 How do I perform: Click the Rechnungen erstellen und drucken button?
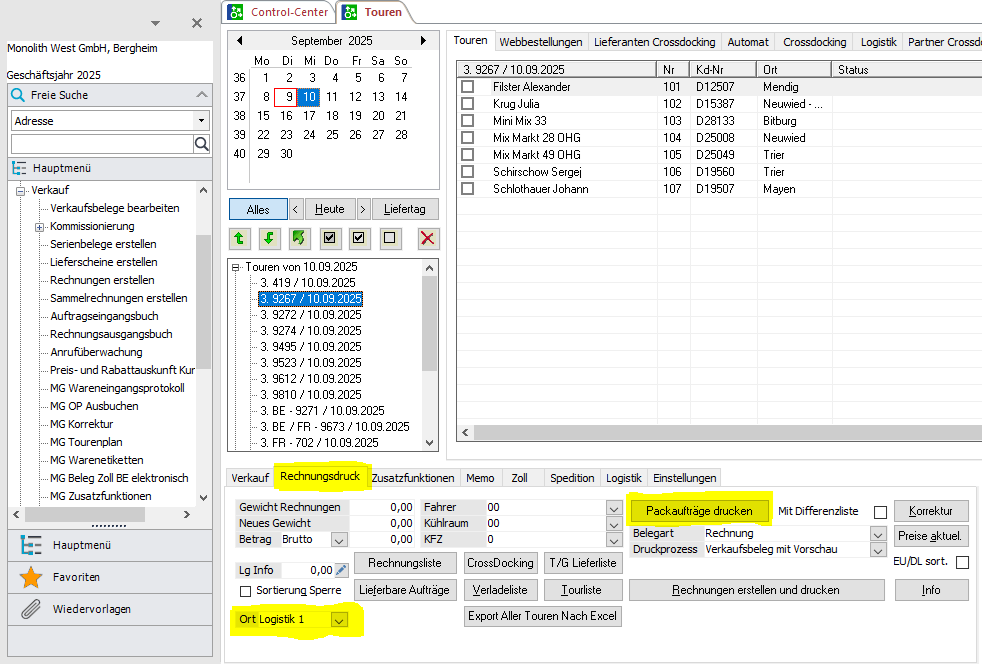[x=756, y=590]
